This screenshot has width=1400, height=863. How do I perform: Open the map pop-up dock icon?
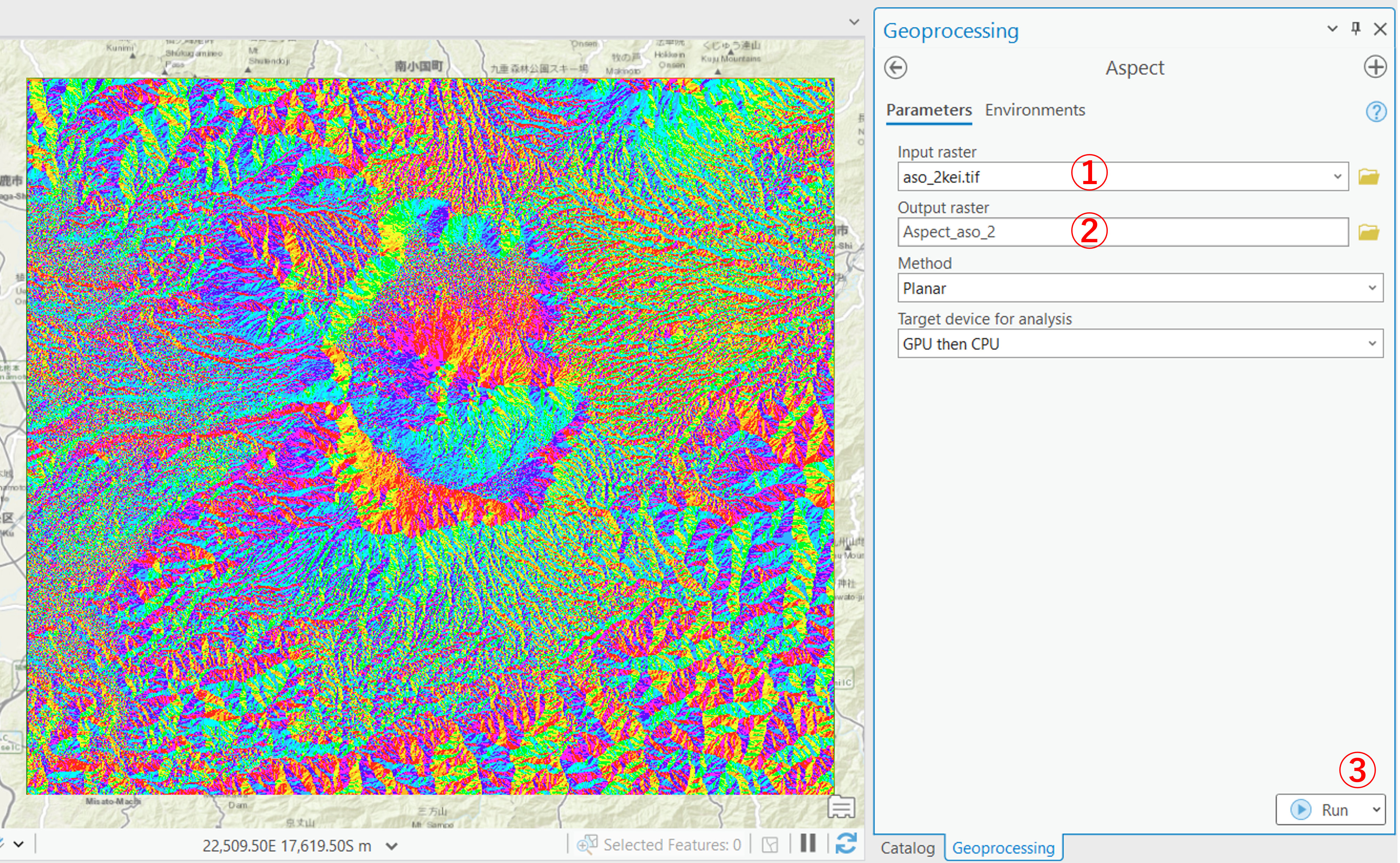[841, 807]
